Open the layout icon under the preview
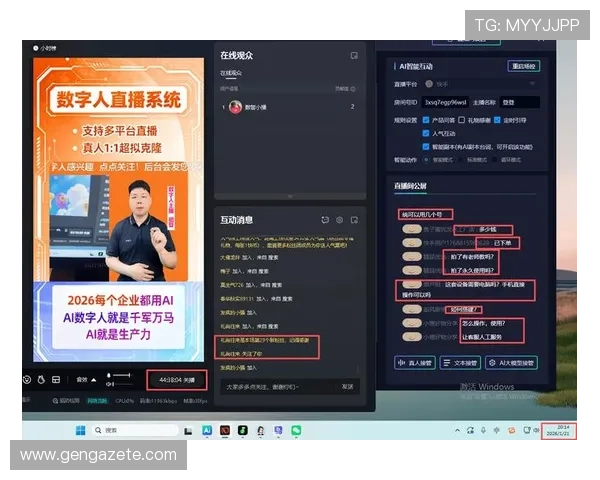 coord(56,379)
